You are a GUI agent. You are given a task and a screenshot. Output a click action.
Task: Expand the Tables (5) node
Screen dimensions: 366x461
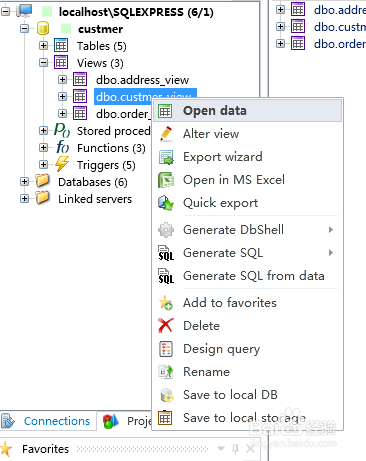click(43, 45)
